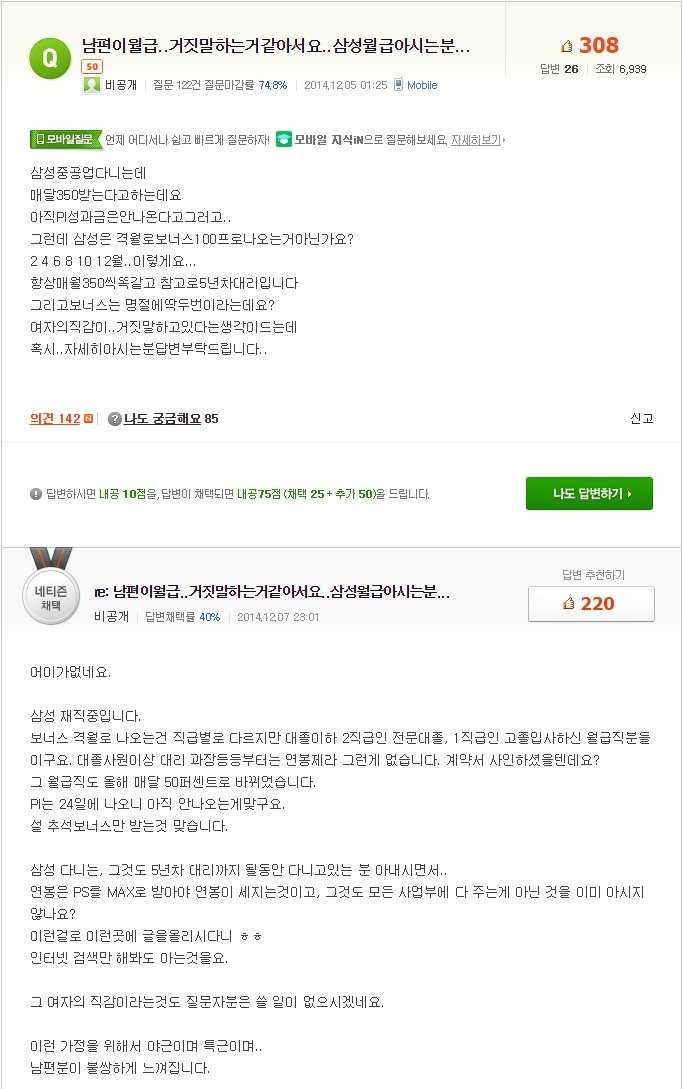Click the green Q question icon

pyautogui.click(x=50, y=58)
